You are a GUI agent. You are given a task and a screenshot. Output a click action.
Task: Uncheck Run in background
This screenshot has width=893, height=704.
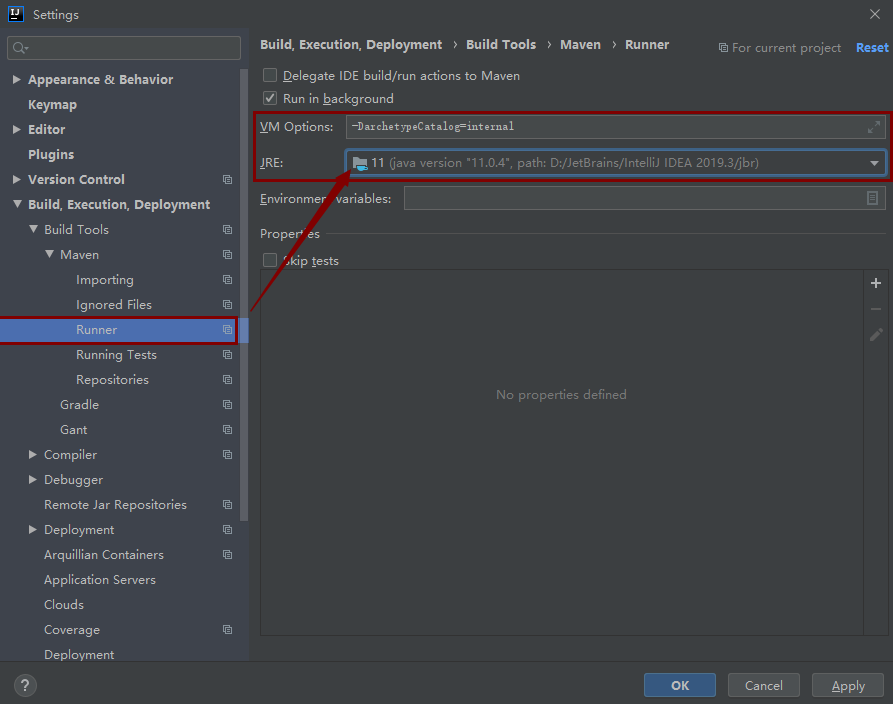coord(270,98)
